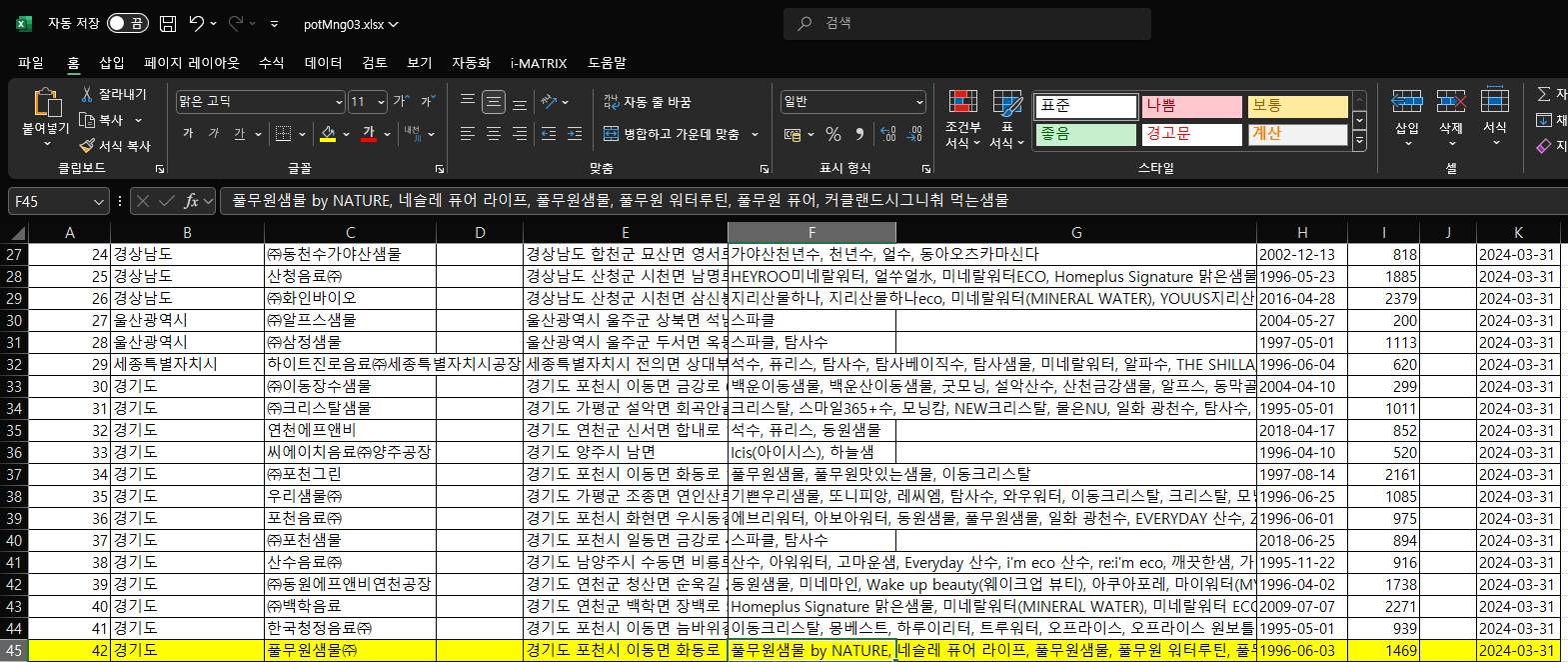Image resolution: width=1568 pixels, height=662 pixels.
Task: Click the increase decimal icon
Action: click(x=888, y=134)
